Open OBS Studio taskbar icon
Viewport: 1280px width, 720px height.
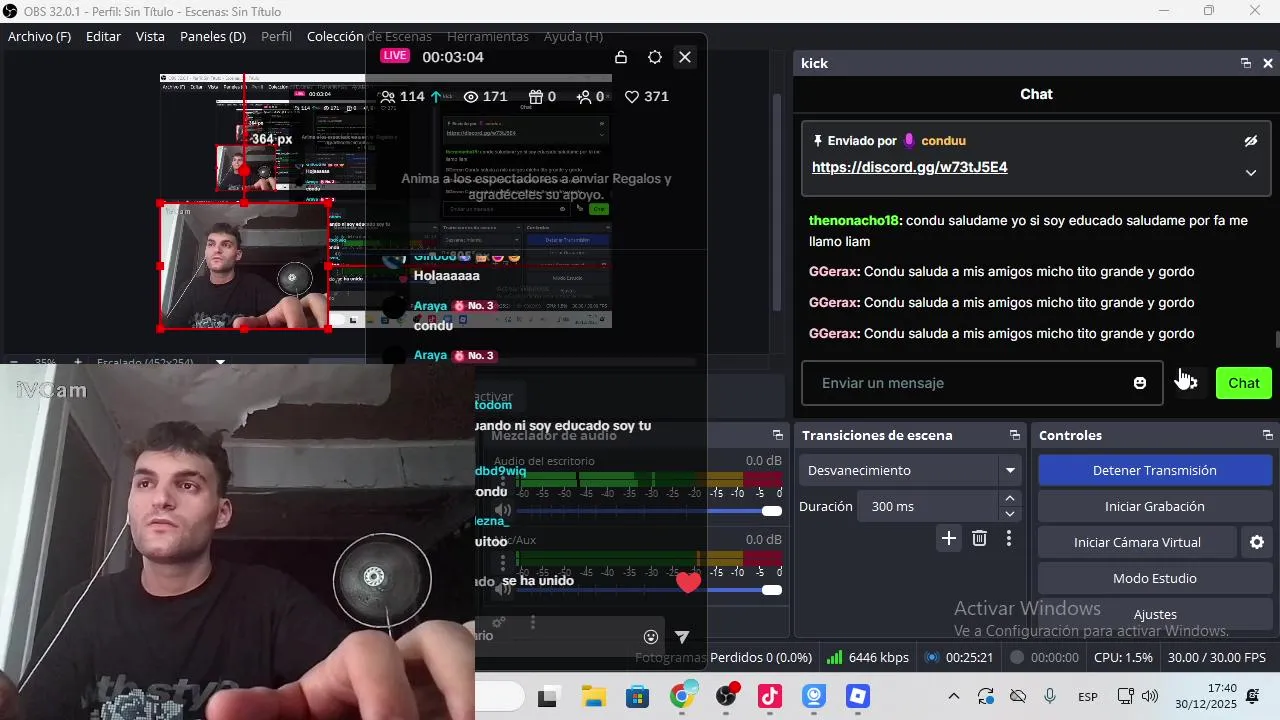727,697
